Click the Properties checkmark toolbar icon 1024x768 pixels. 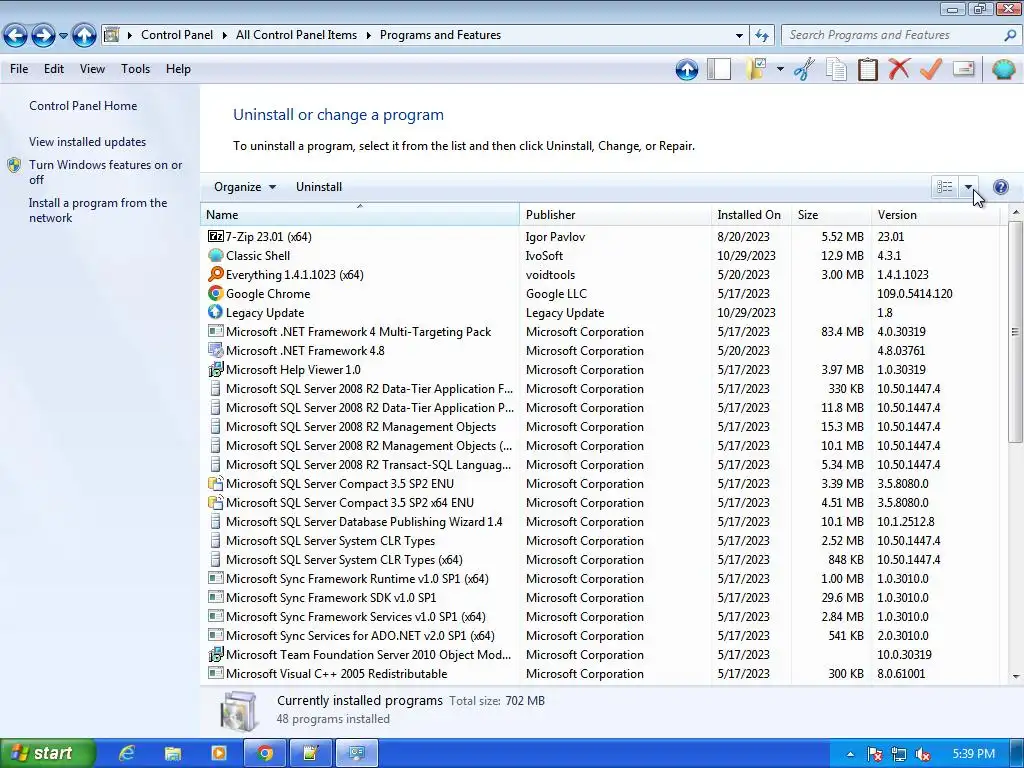tap(931, 69)
